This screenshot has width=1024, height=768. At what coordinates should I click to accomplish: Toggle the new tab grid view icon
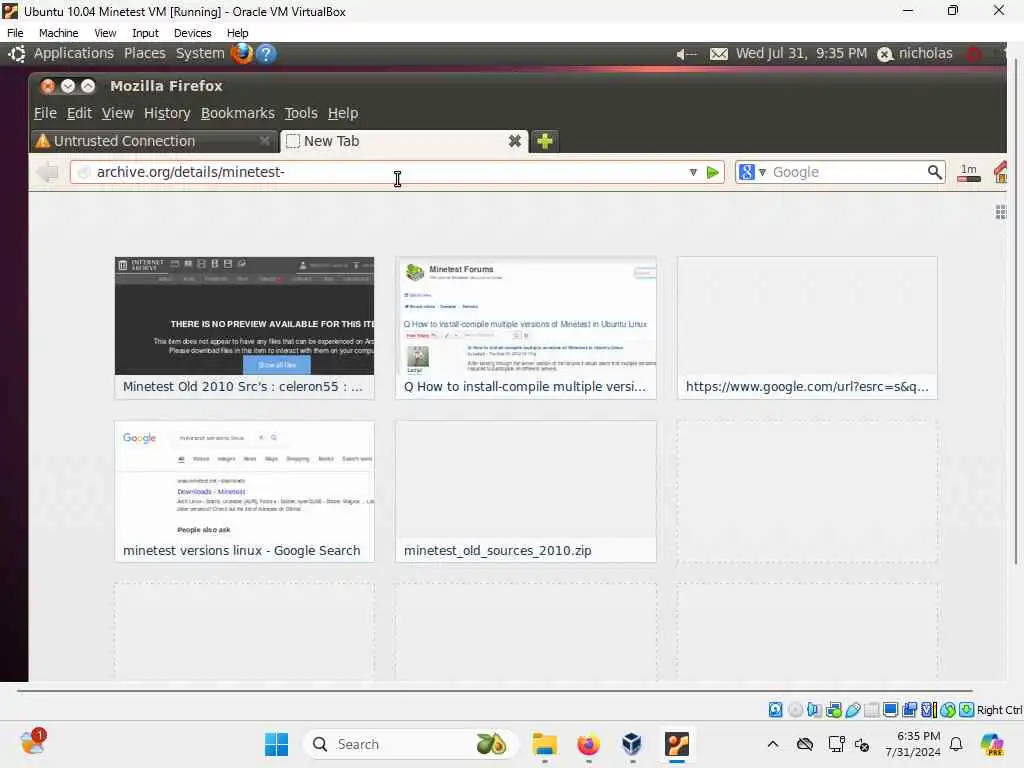pyautogui.click(x=1000, y=212)
